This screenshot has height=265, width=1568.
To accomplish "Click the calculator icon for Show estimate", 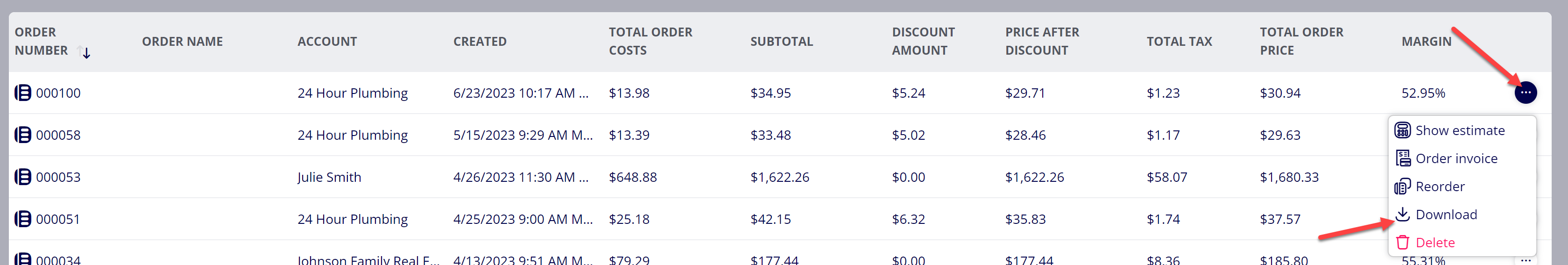I will pos(1402,130).
